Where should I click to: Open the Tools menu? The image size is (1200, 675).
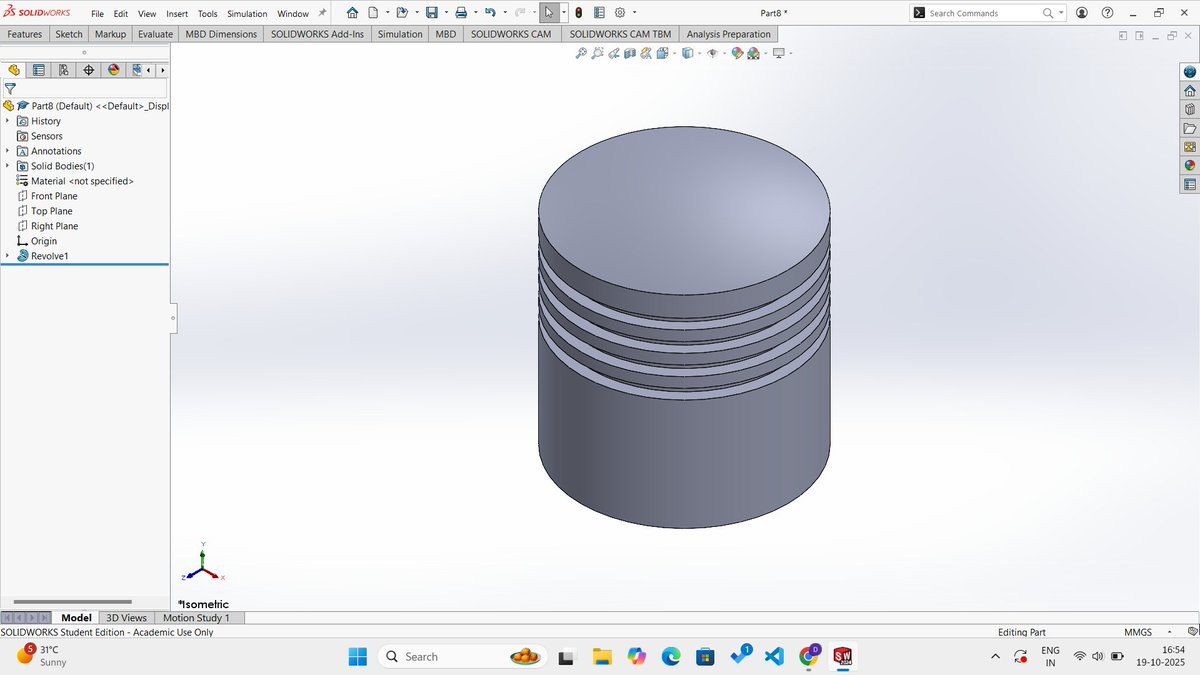pyautogui.click(x=207, y=14)
